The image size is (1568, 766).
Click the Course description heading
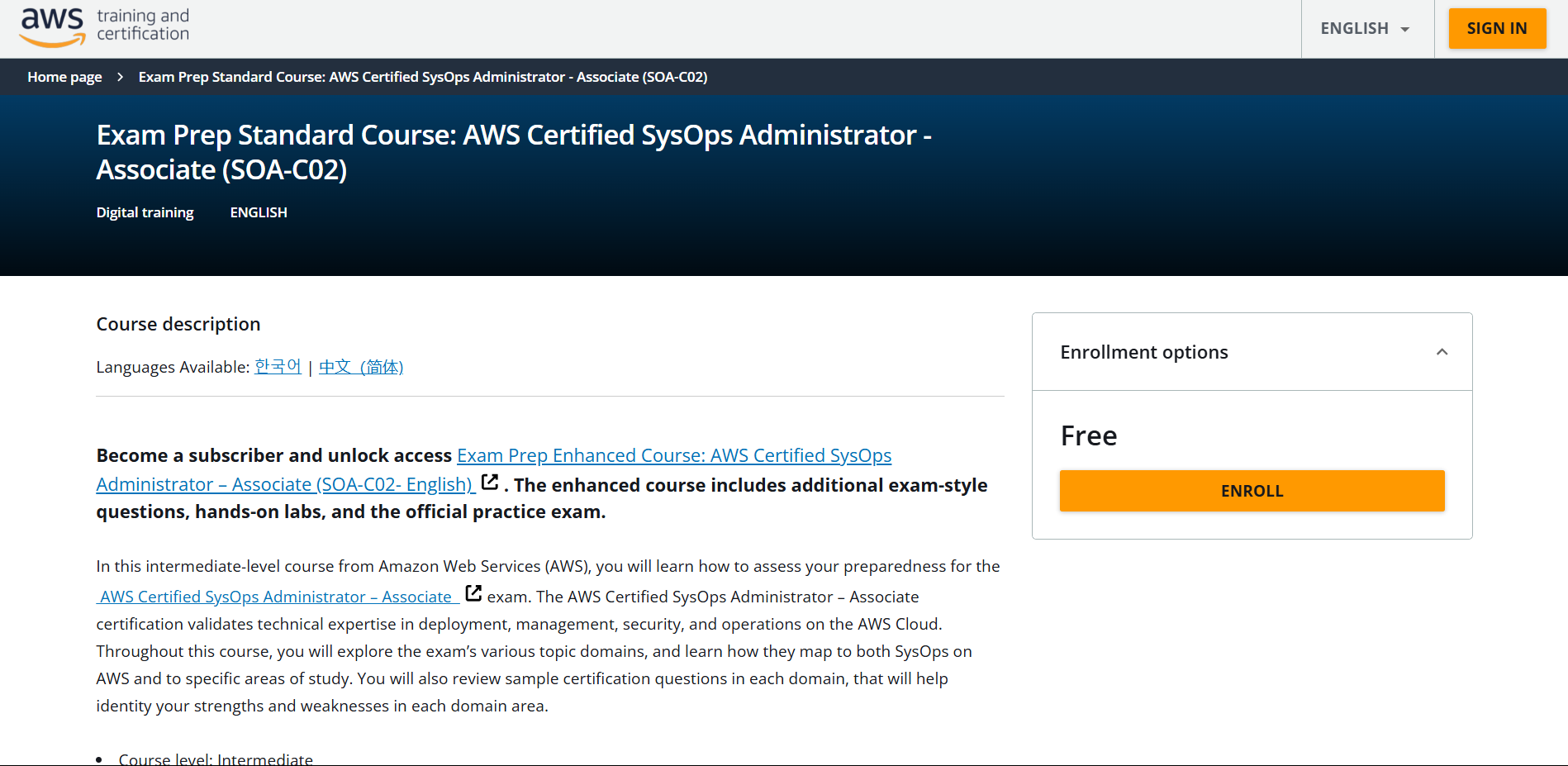click(178, 324)
